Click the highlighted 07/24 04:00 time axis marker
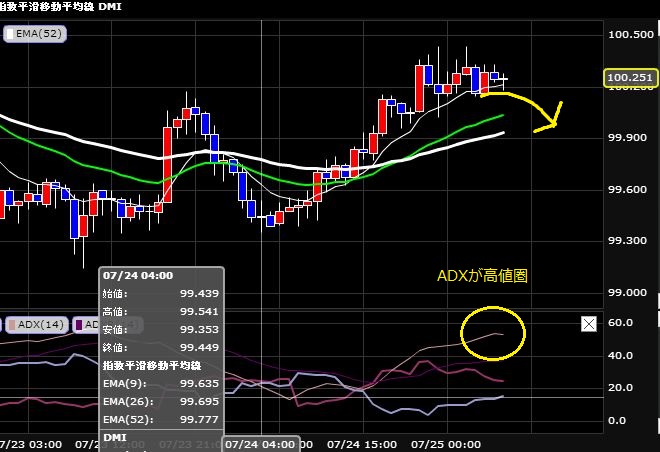 tap(261, 444)
